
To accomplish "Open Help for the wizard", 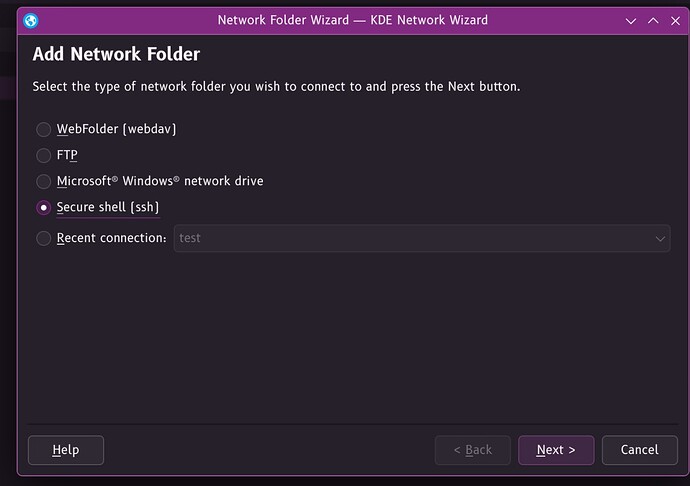I will pyautogui.click(x=66, y=450).
